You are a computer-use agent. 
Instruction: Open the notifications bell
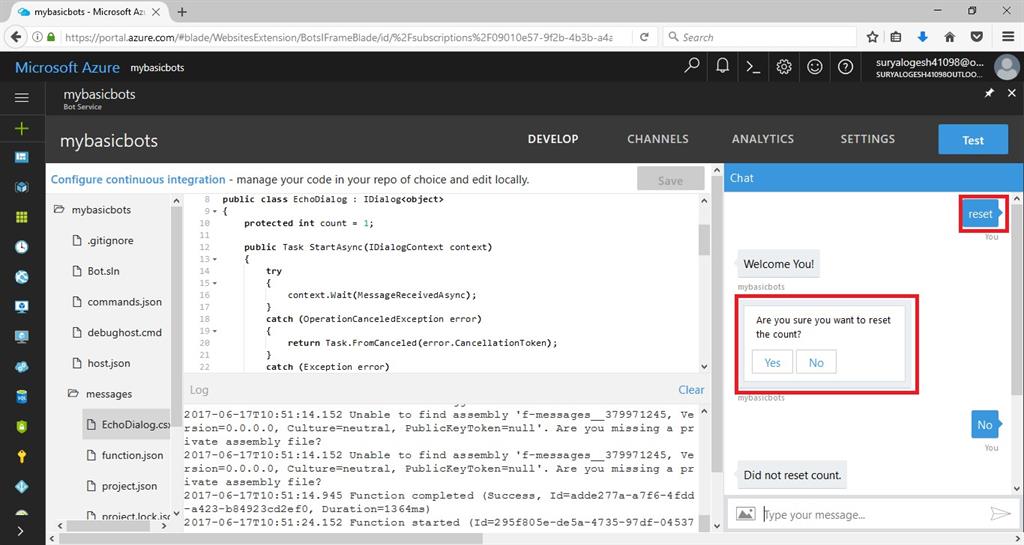pyautogui.click(x=722, y=66)
